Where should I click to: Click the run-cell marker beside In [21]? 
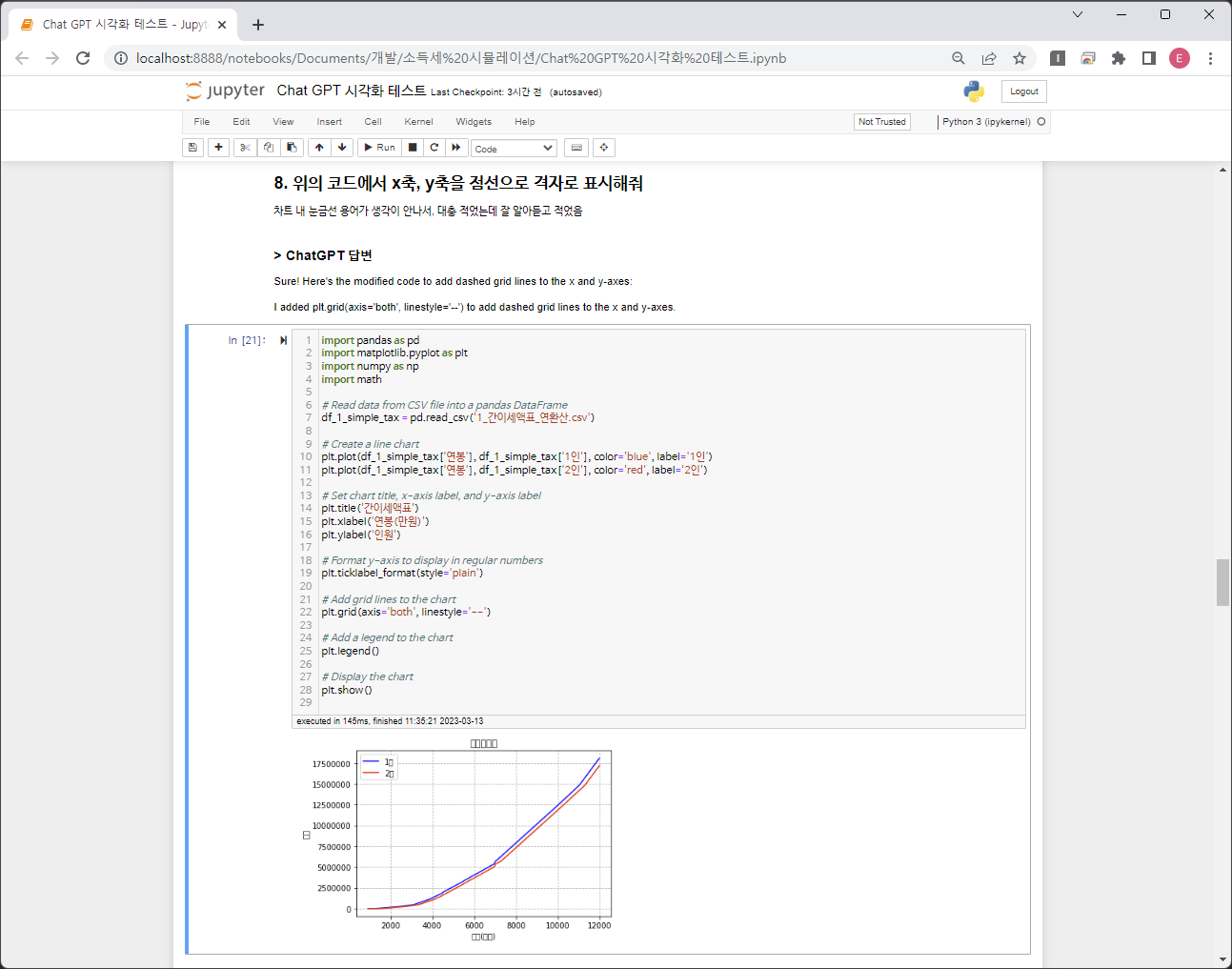pyautogui.click(x=283, y=340)
